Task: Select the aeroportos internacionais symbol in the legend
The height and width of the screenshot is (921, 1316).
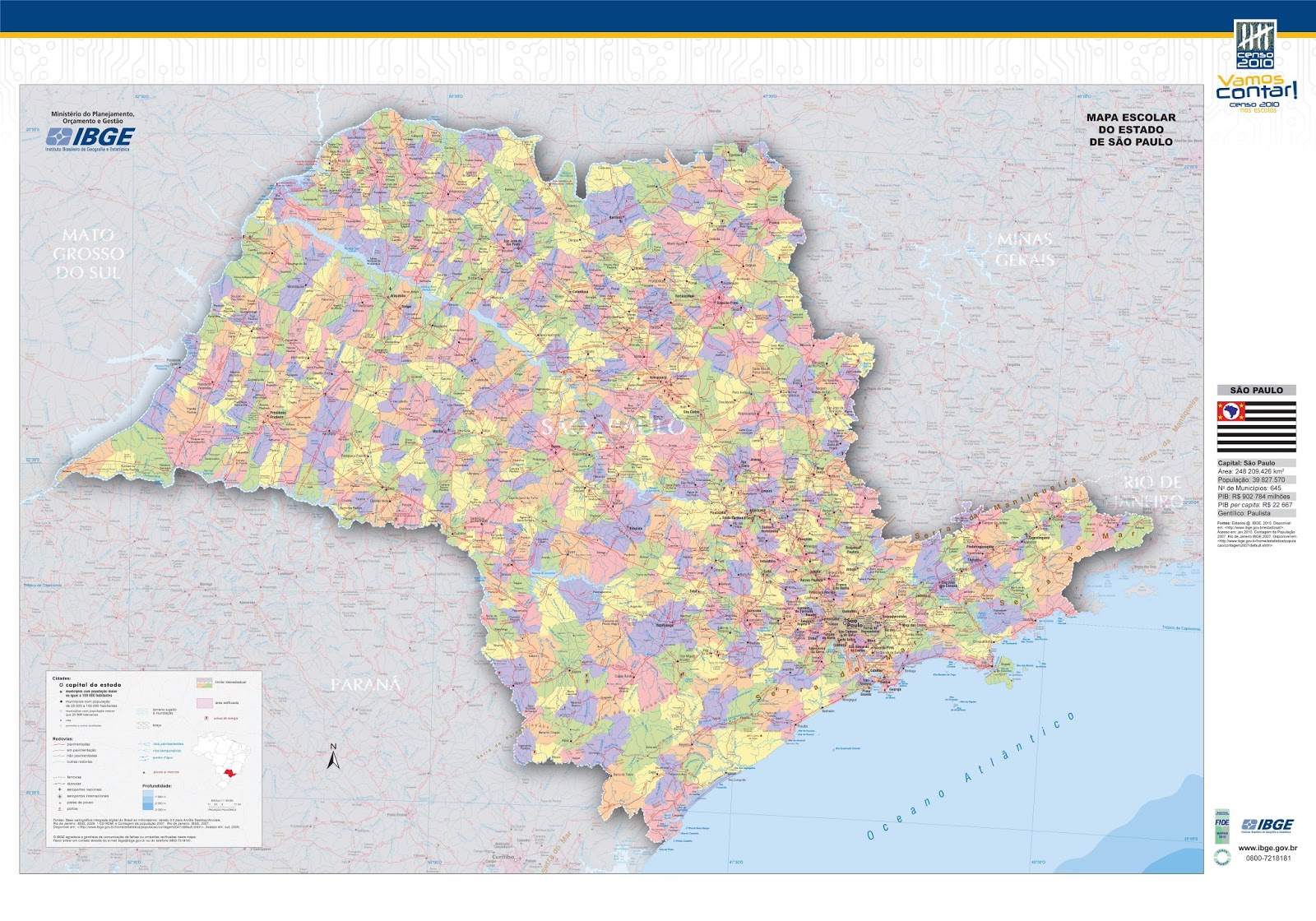Action: pos(59,797)
